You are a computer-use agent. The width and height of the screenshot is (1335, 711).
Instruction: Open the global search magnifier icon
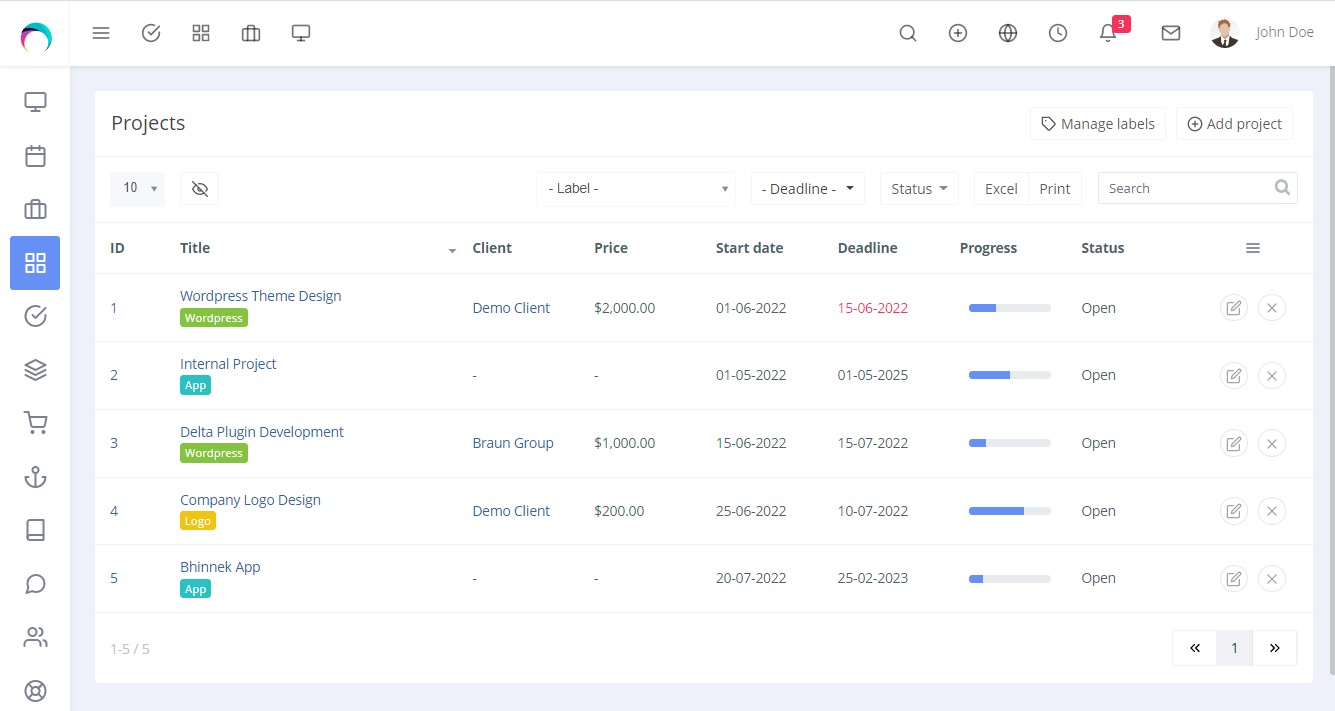(908, 33)
